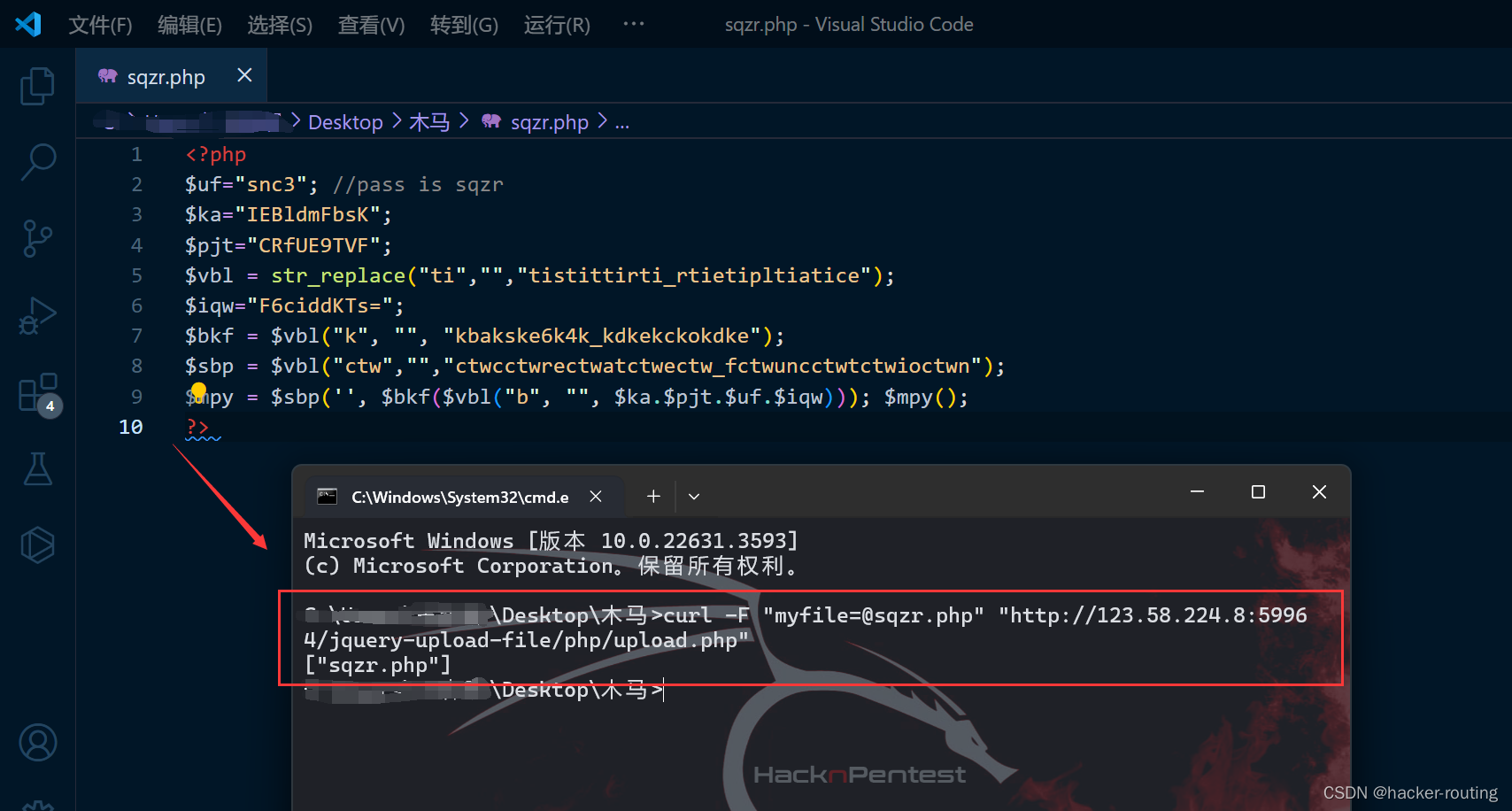The width and height of the screenshot is (1512, 811).
Task: Click the "kbakske6k4k_kdkekckokdke" string
Action: pyautogui.click(x=602, y=336)
